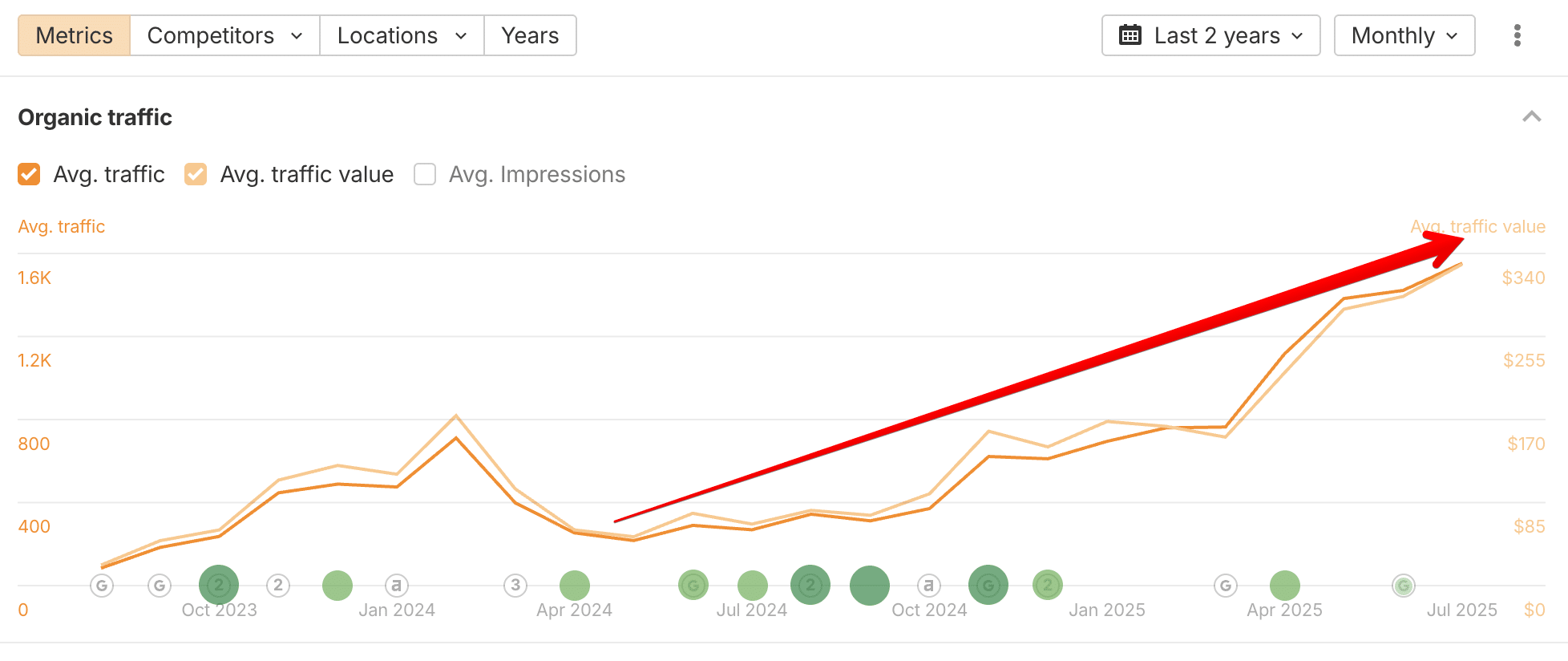
Task: Click the calendar icon in the date range selector
Action: click(x=1130, y=35)
